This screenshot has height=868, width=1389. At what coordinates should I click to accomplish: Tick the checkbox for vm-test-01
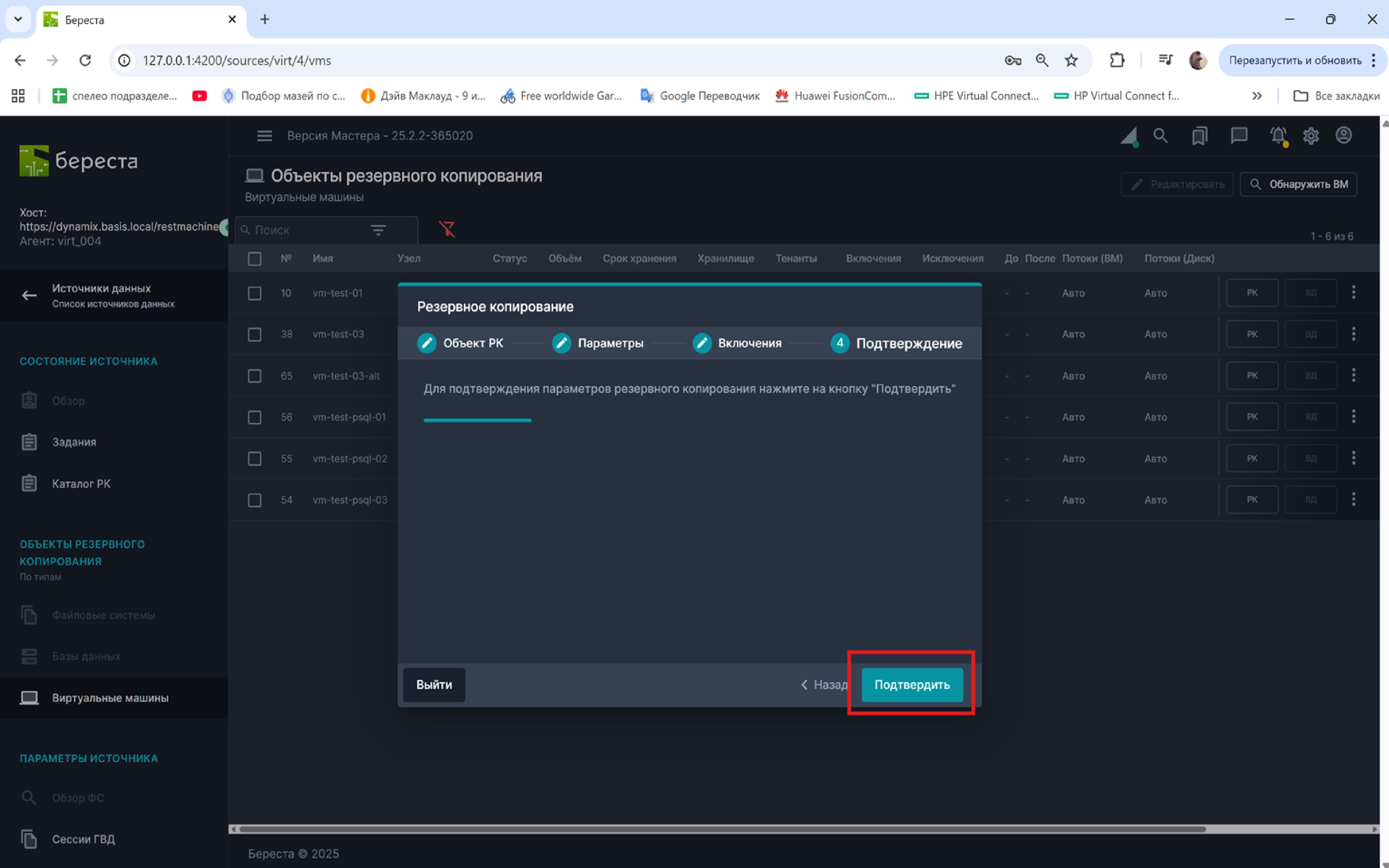254,293
